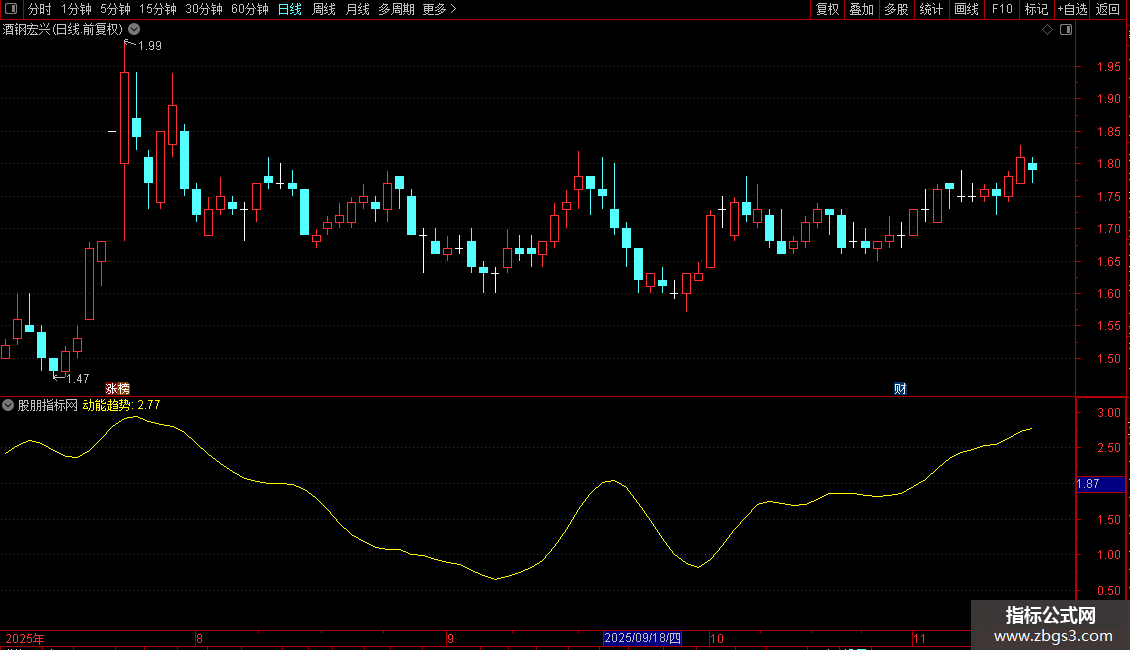Click the 1.47 low price label
Image resolution: width=1130 pixels, height=650 pixels.
click(77, 378)
